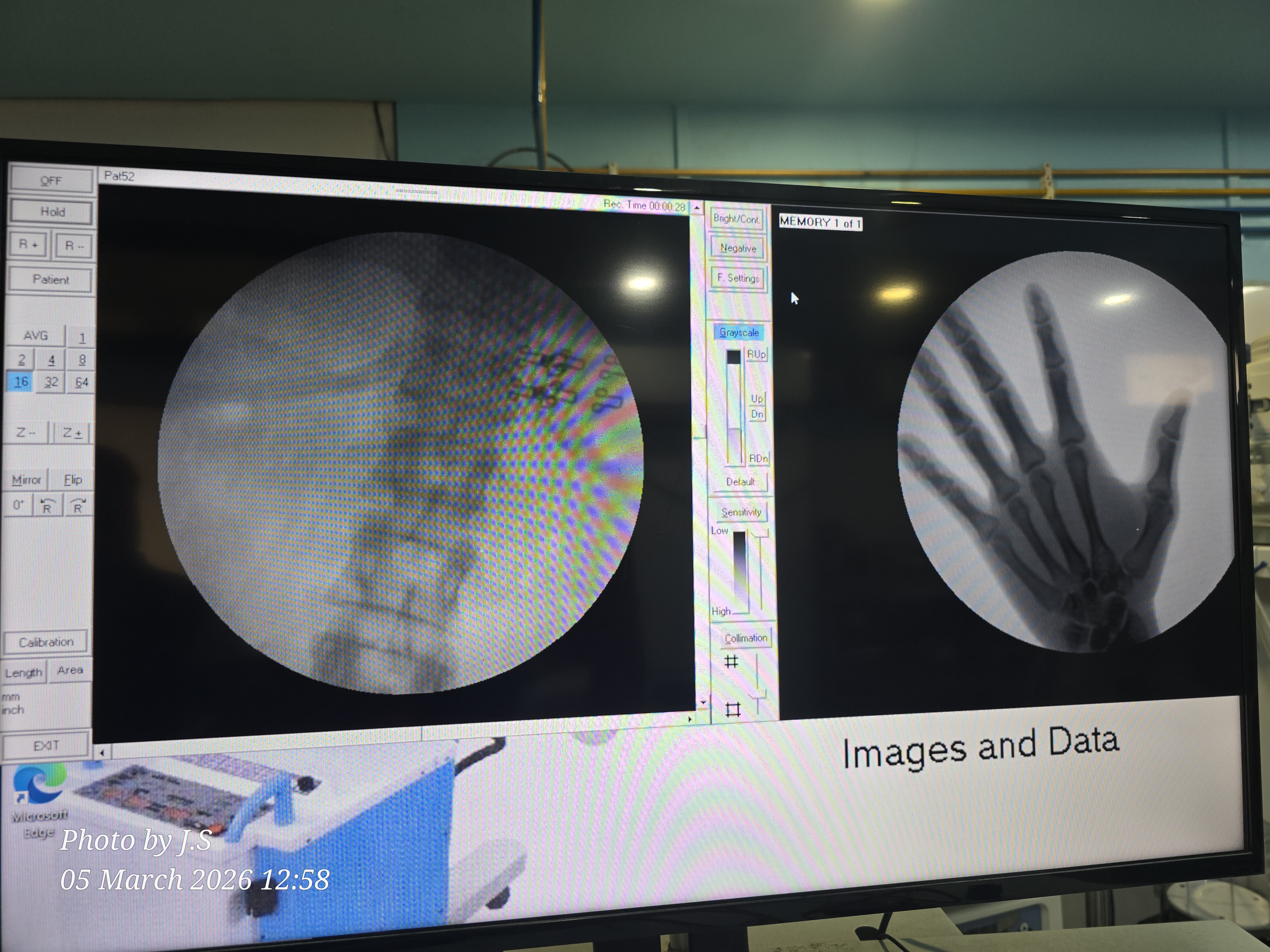Rotate the image clockwise with the right R icon
1270x952 pixels.
(x=77, y=506)
